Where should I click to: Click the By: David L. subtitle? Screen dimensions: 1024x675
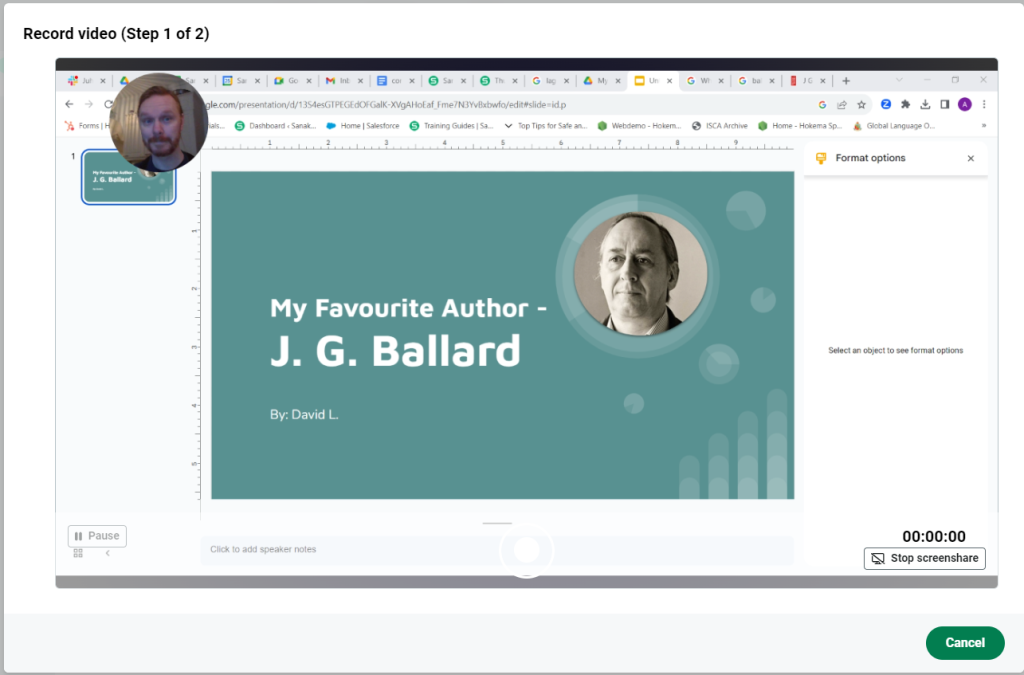coord(304,415)
